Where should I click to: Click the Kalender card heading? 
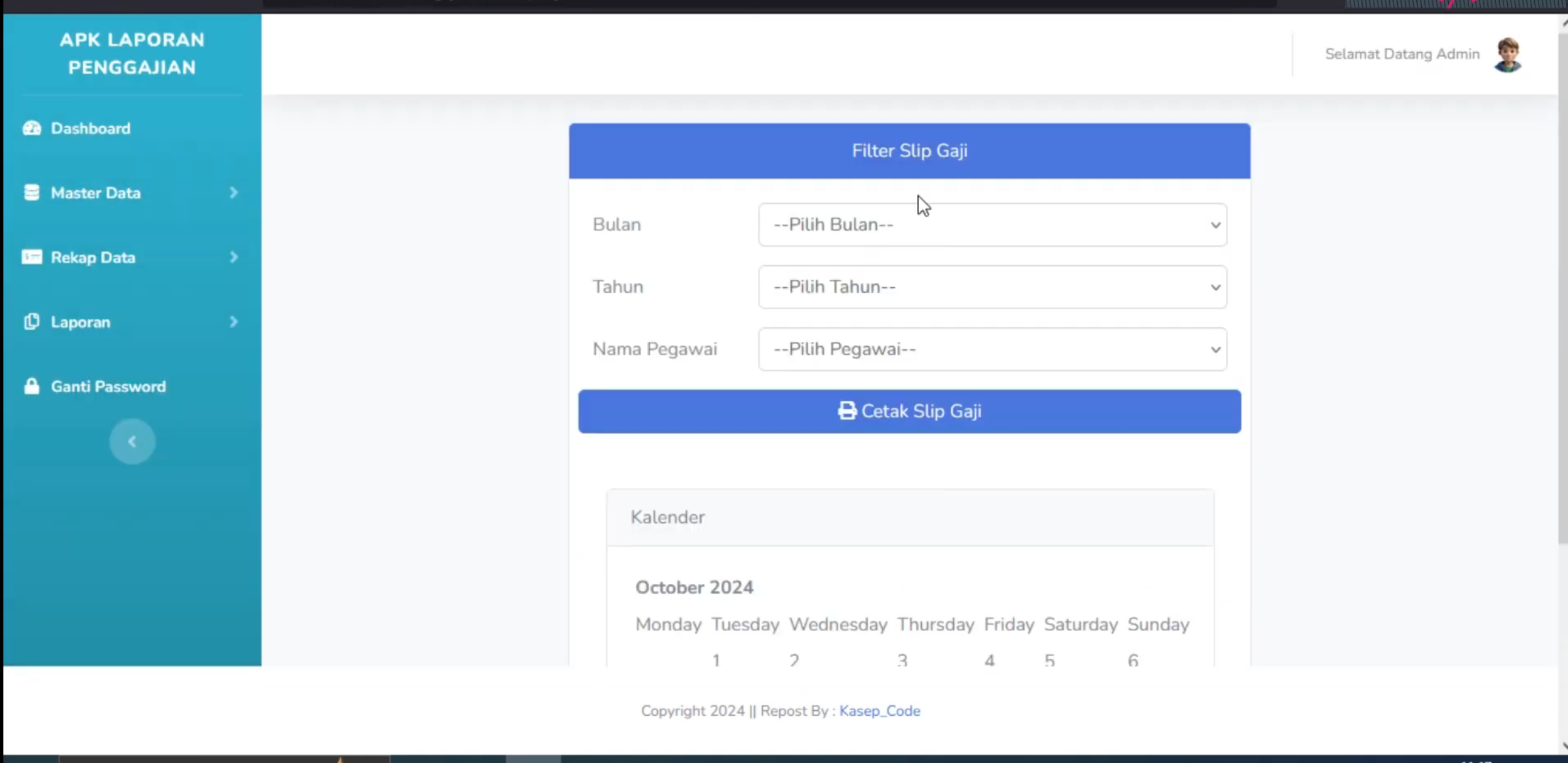(x=668, y=517)
